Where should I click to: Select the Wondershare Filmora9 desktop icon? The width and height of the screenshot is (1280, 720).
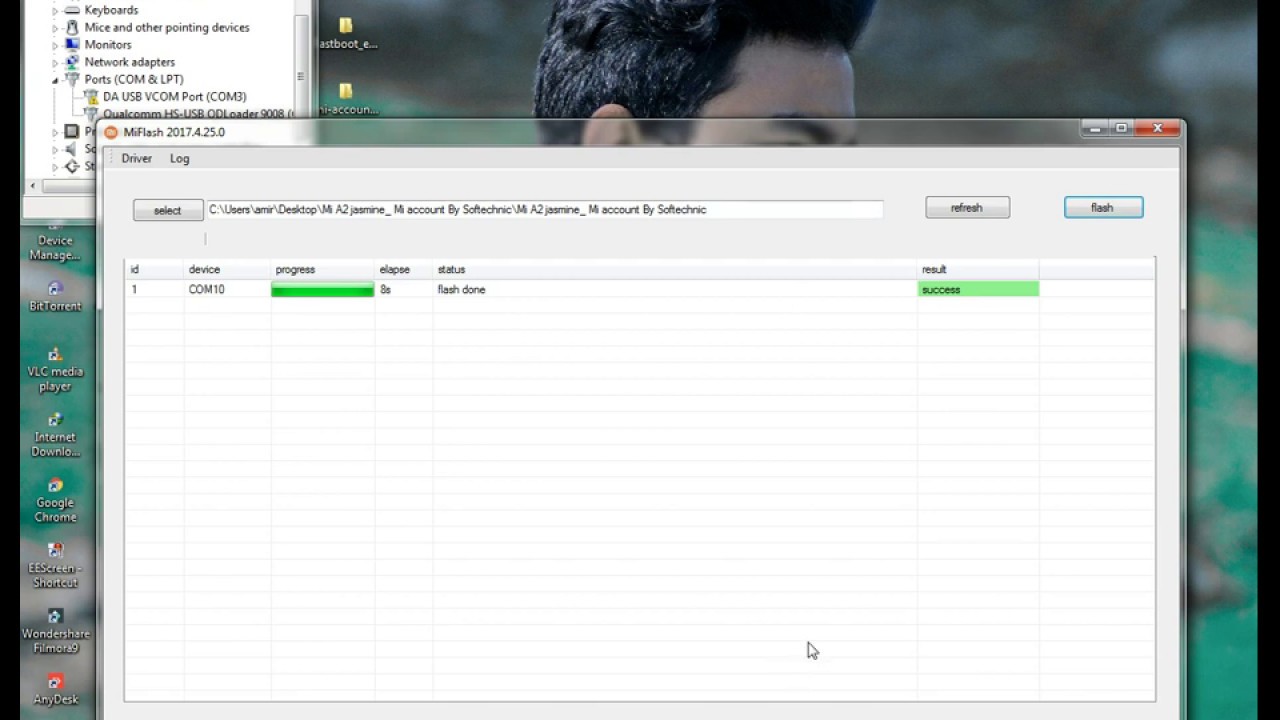[55, 632]
